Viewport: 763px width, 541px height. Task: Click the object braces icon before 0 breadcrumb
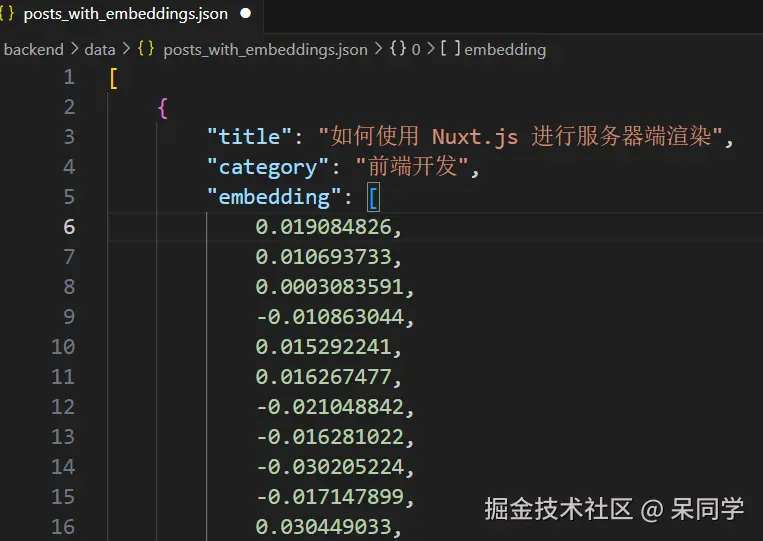(x=398, y=48)
